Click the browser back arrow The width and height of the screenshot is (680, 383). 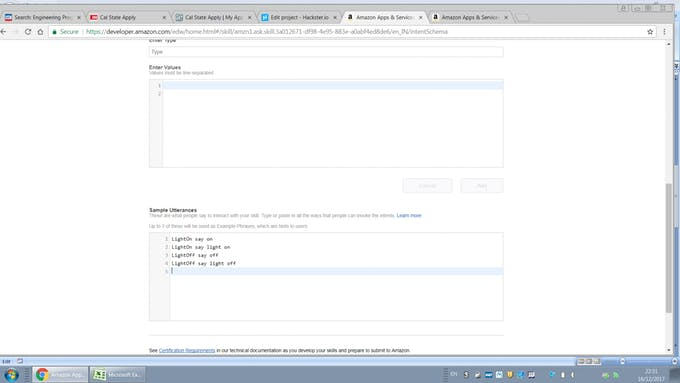[3, 32]
